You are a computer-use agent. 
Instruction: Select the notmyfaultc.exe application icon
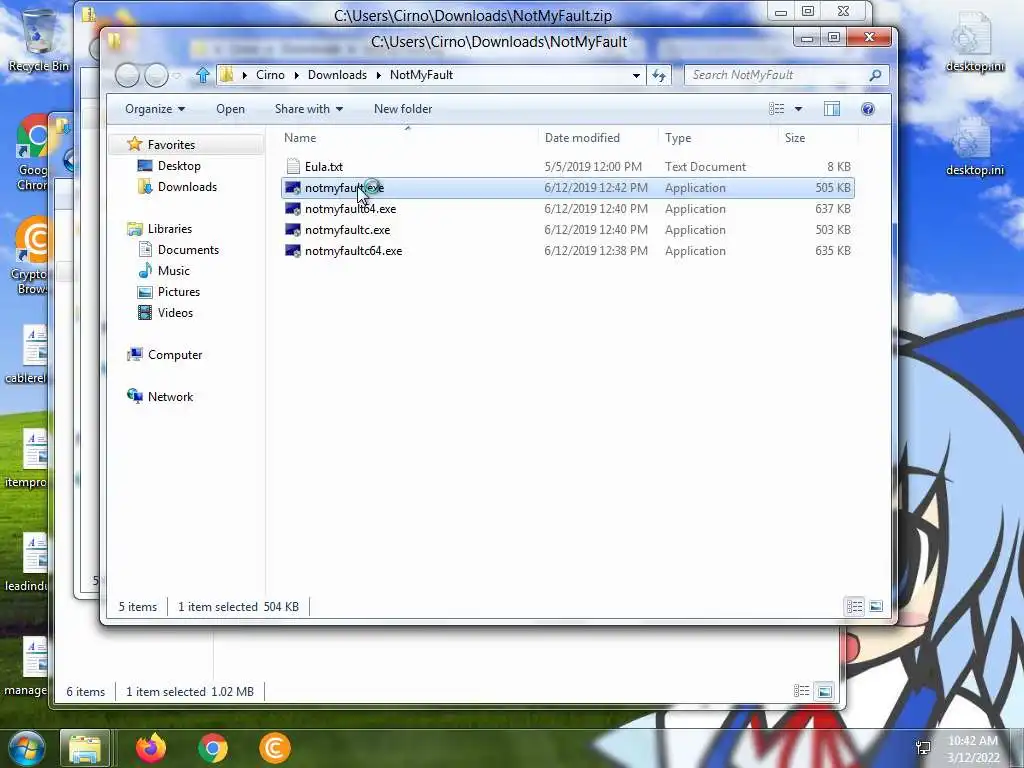tap(293, 230)
